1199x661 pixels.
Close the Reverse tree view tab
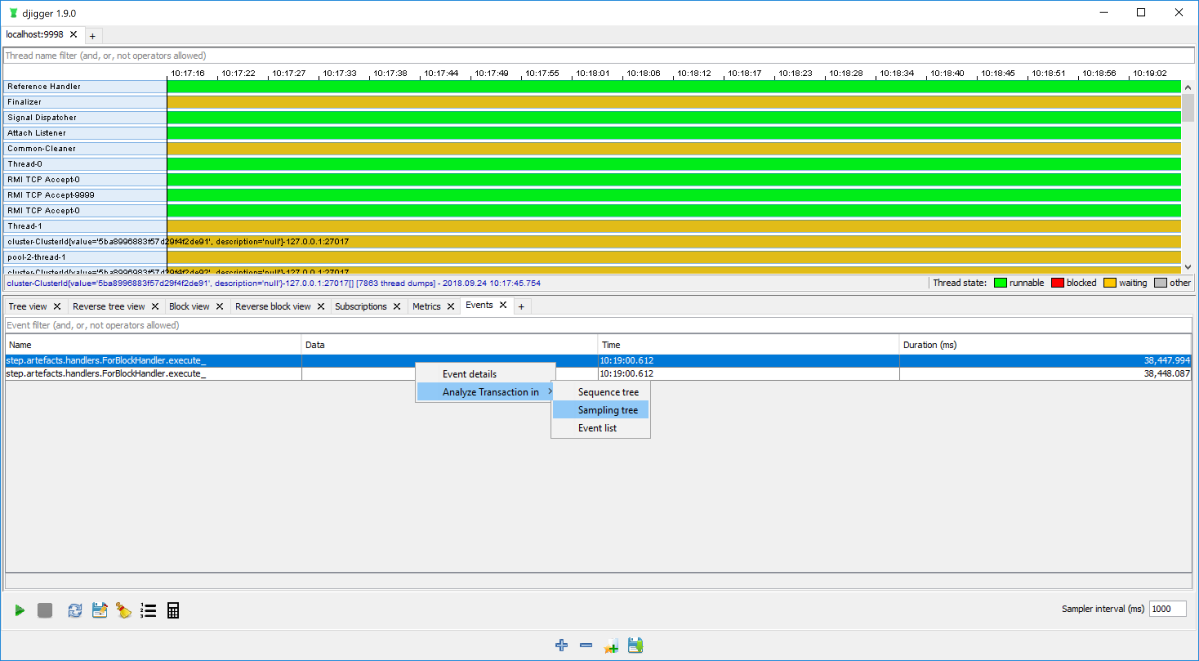click(x=155, y=307)
